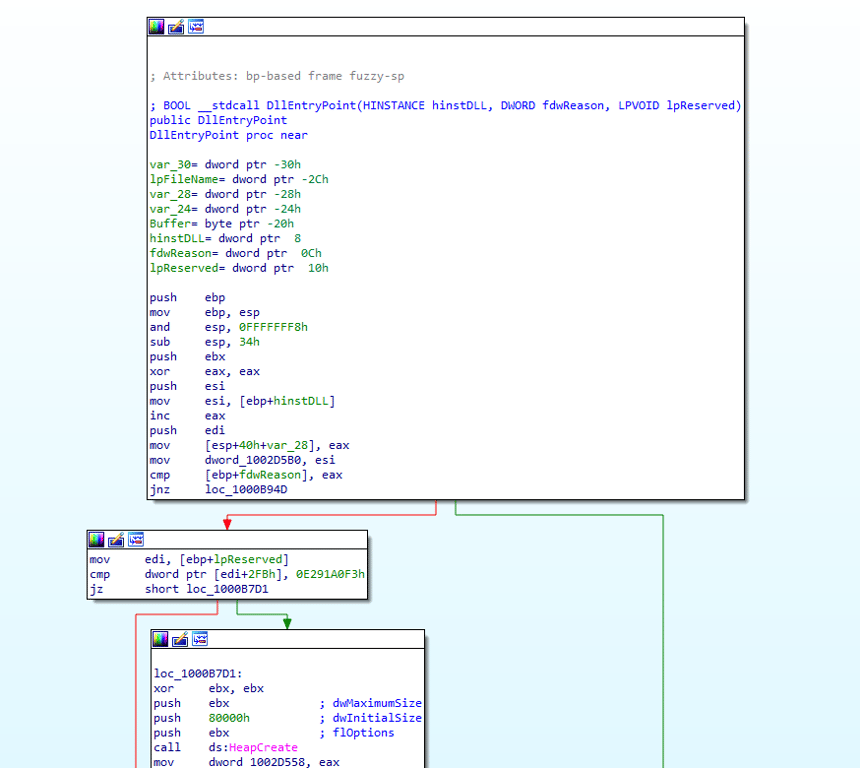
Task: Click 'mov dword_1002D558, eax' instruction
Action: pos(247,762)
